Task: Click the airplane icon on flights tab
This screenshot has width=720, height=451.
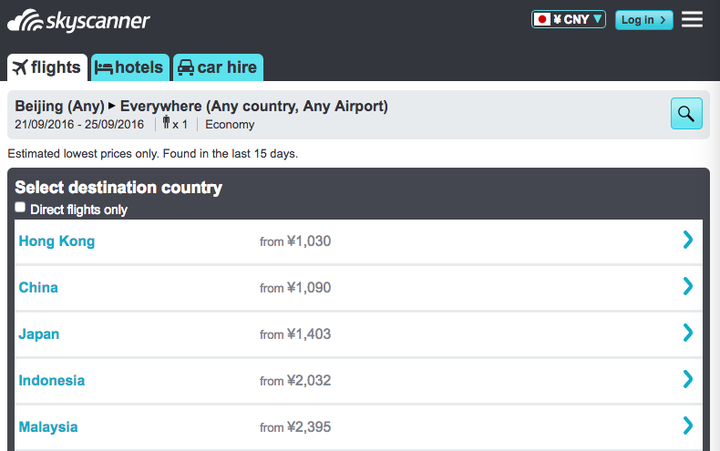Action: click(x=19, y=67)
